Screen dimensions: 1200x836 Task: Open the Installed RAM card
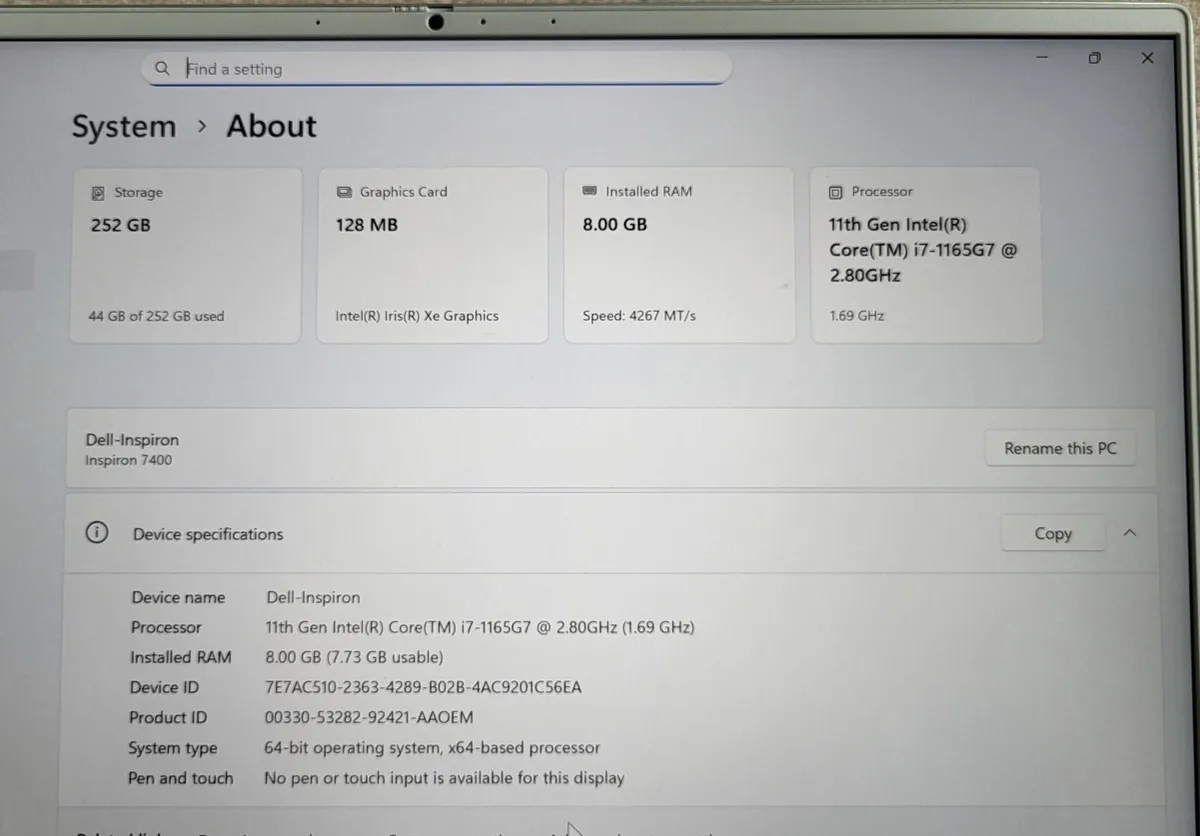click(679, 254)
